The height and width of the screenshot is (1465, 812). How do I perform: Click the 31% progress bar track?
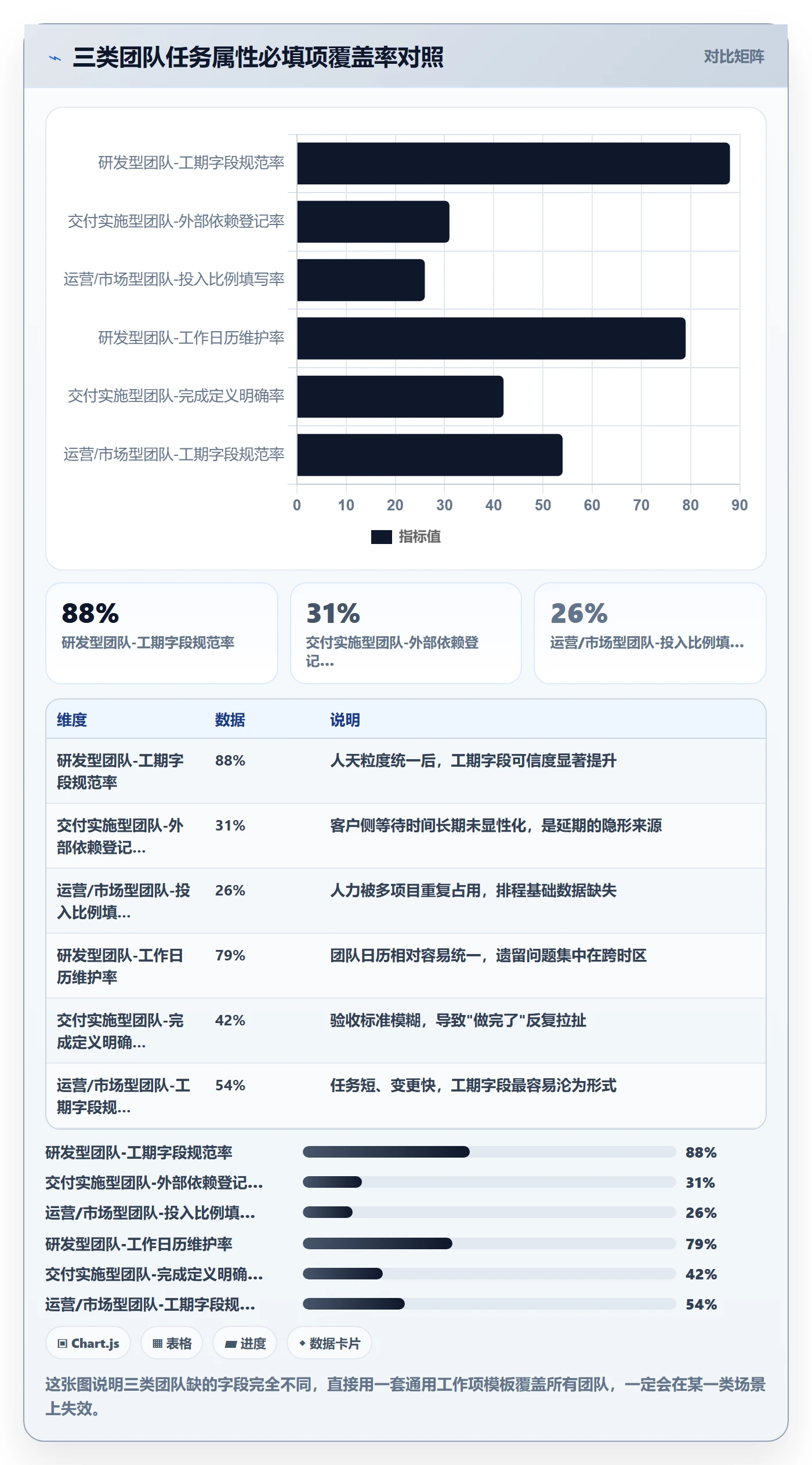[490, 1182]
